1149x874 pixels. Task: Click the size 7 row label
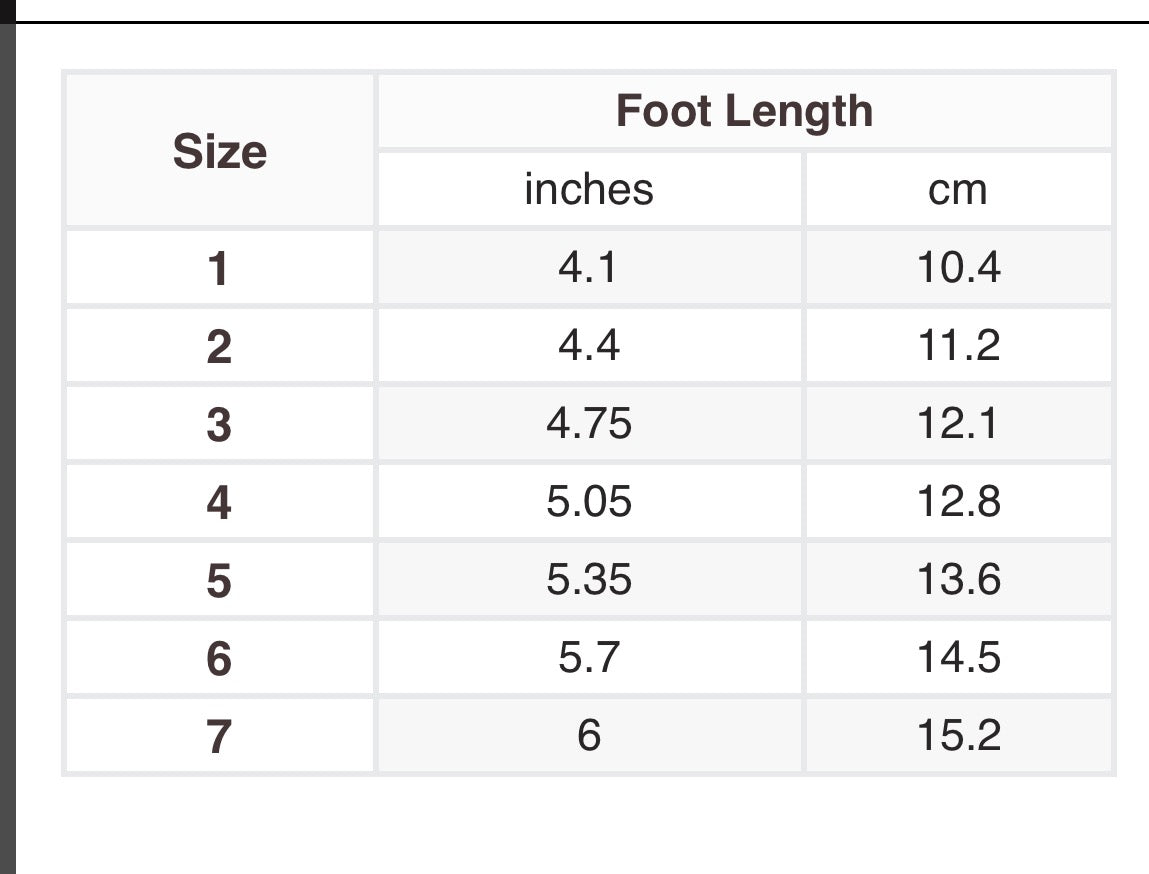coord(219,736)
